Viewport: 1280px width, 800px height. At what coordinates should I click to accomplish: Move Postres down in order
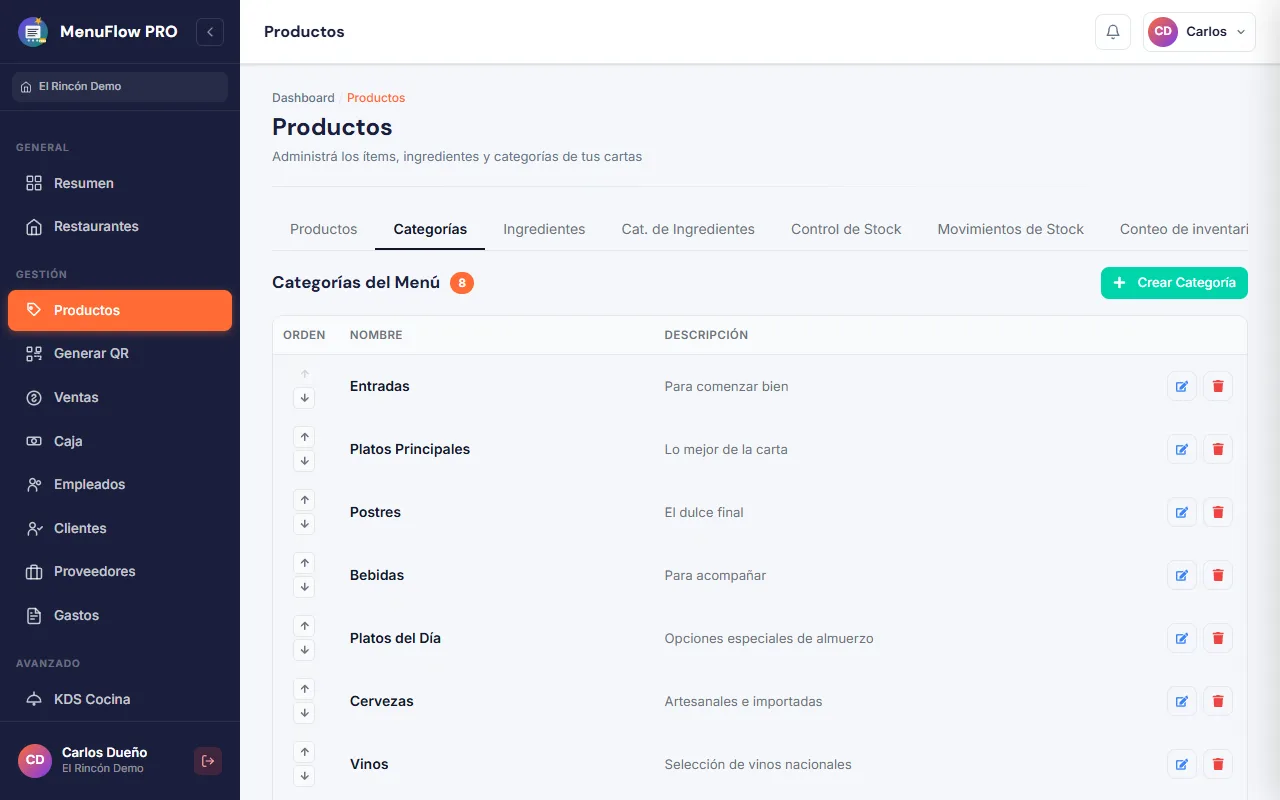click(x=305, y=524)
